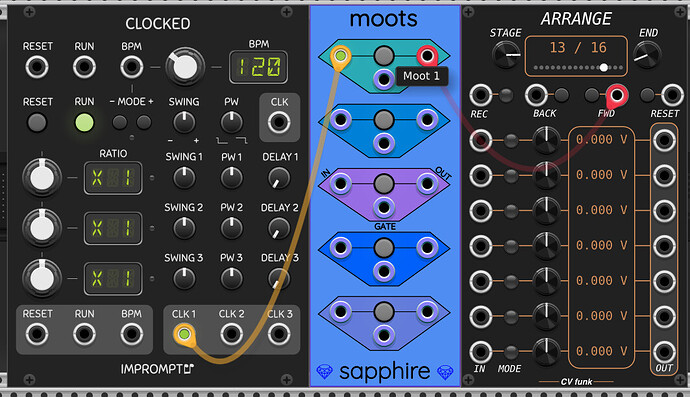Click the first row voltage knob on ARRANGE
This screenshot has width=690, height=397.
(546, 140)
